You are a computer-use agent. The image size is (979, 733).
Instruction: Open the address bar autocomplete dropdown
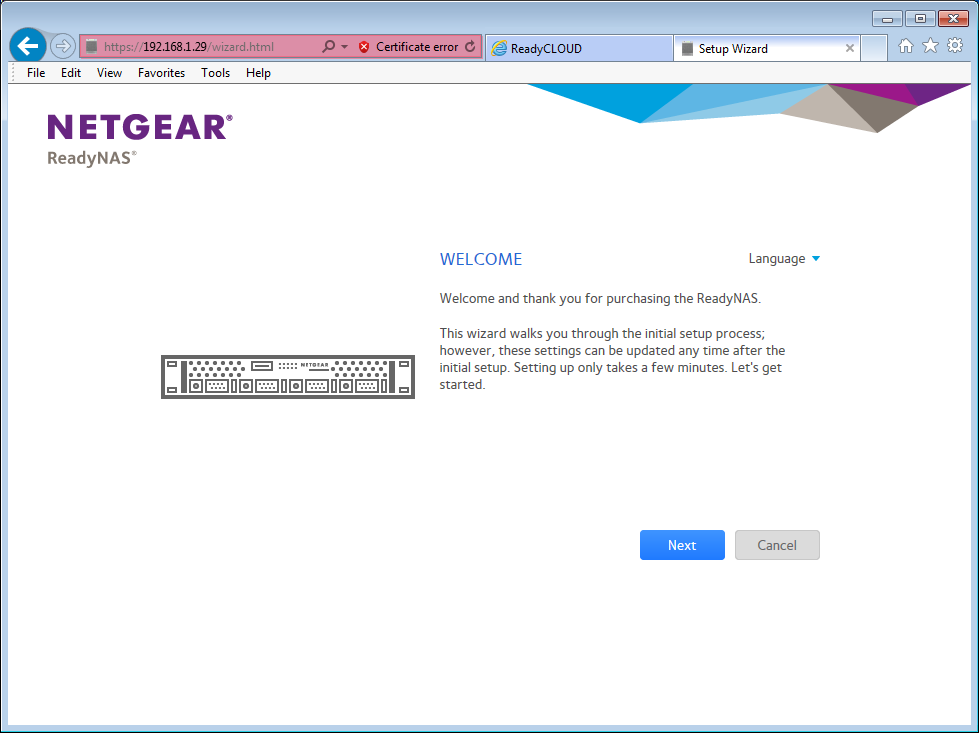coord(343,46)
